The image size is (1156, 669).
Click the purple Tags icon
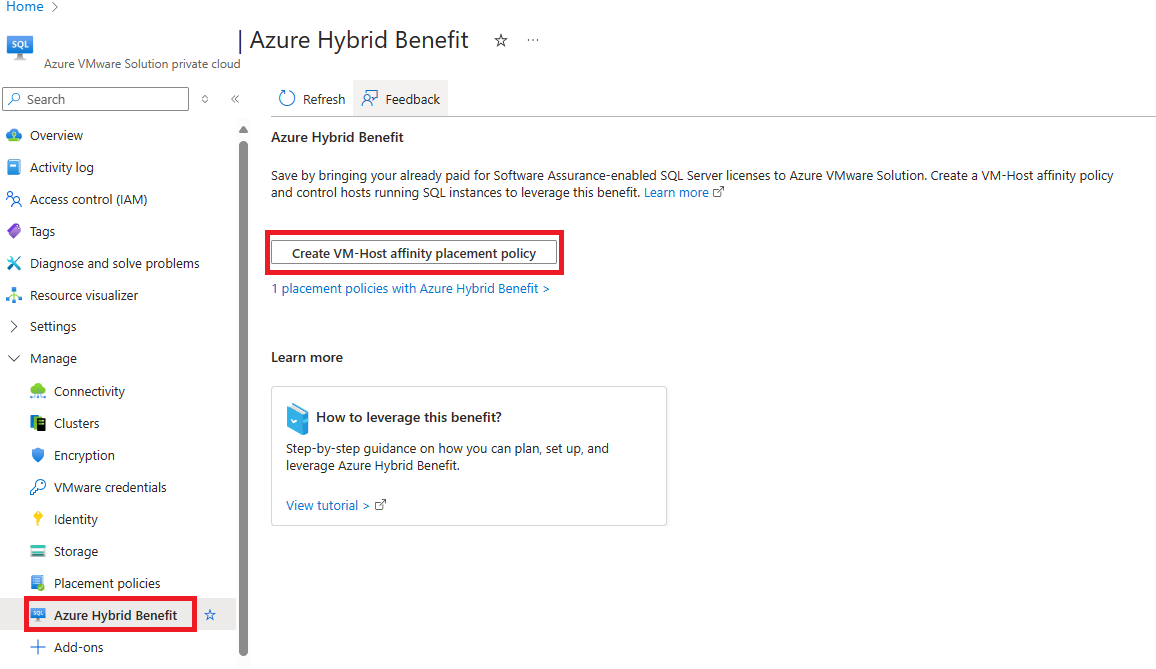click(14, 231)
